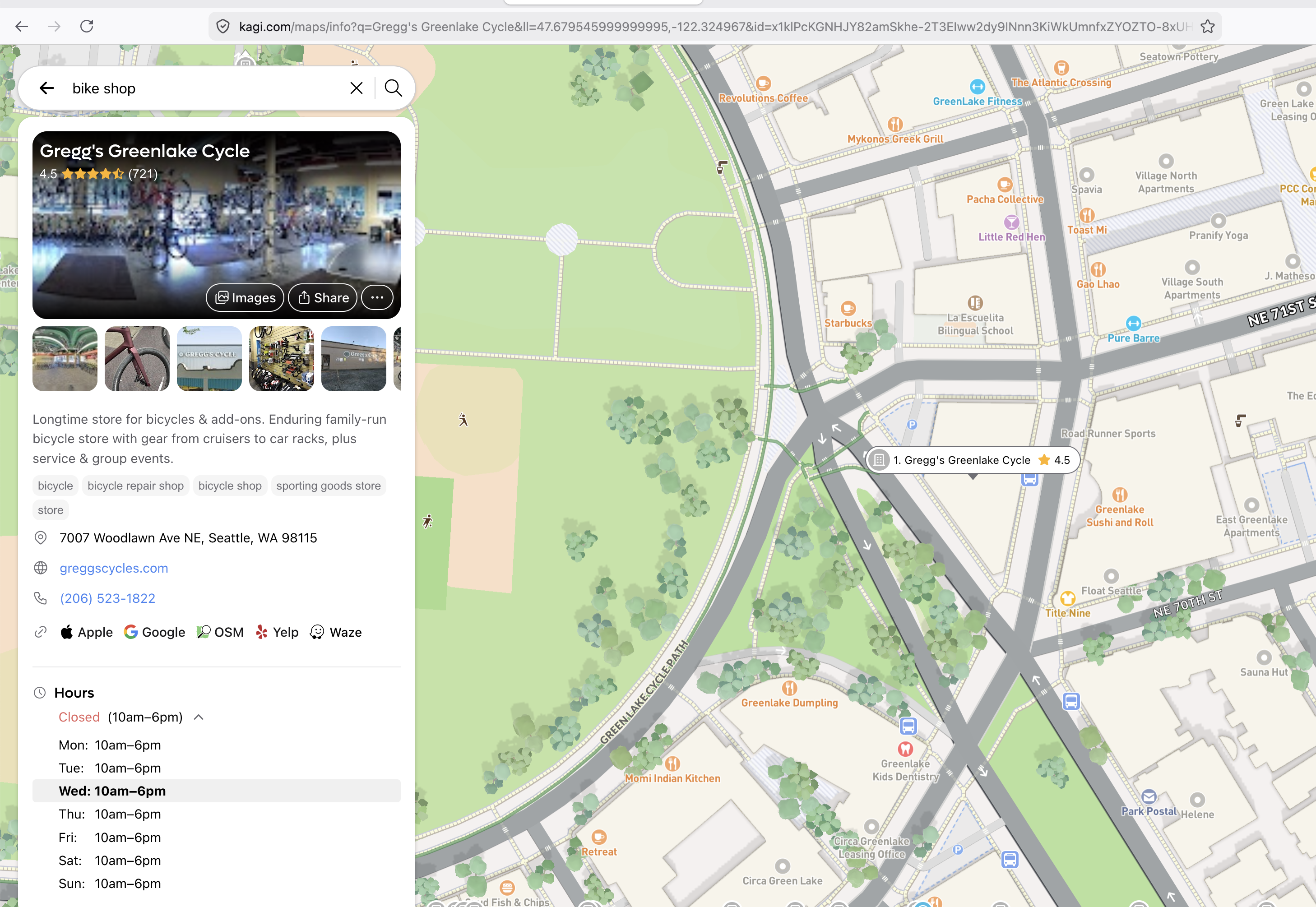Open the Images gallery button
The height and width of the screenshot is (907, 1316).
click(245, 298)
